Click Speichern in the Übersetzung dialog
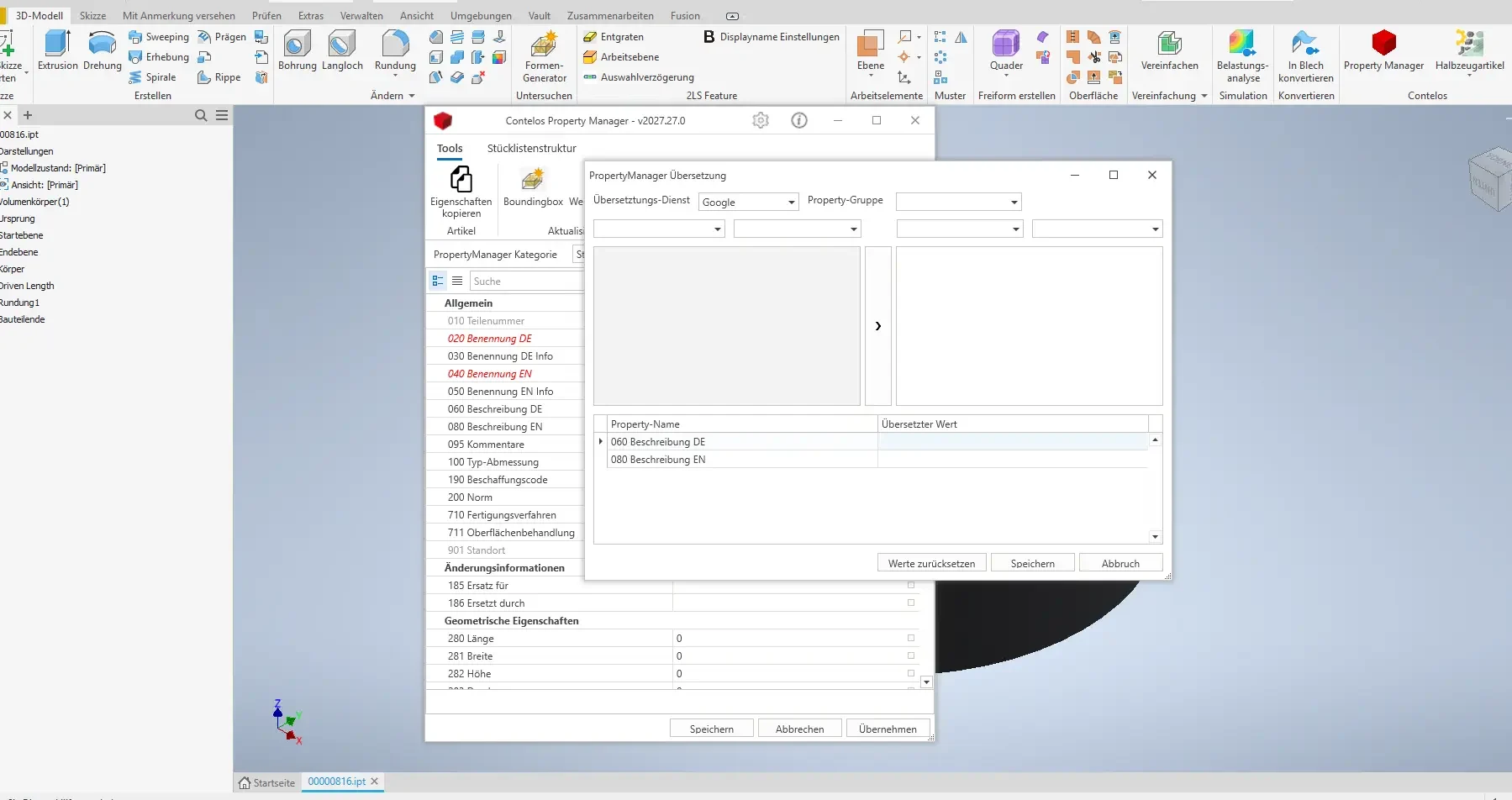Image resolution: width=1512 pixels, height=800 pixels. coord(1032,563)
